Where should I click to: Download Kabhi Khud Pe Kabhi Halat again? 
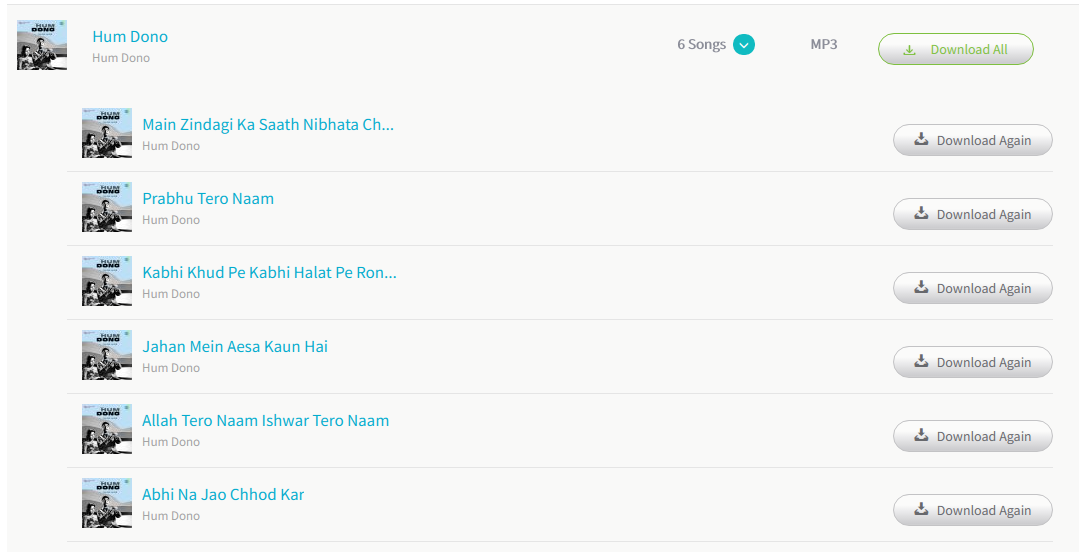(972, 288)
